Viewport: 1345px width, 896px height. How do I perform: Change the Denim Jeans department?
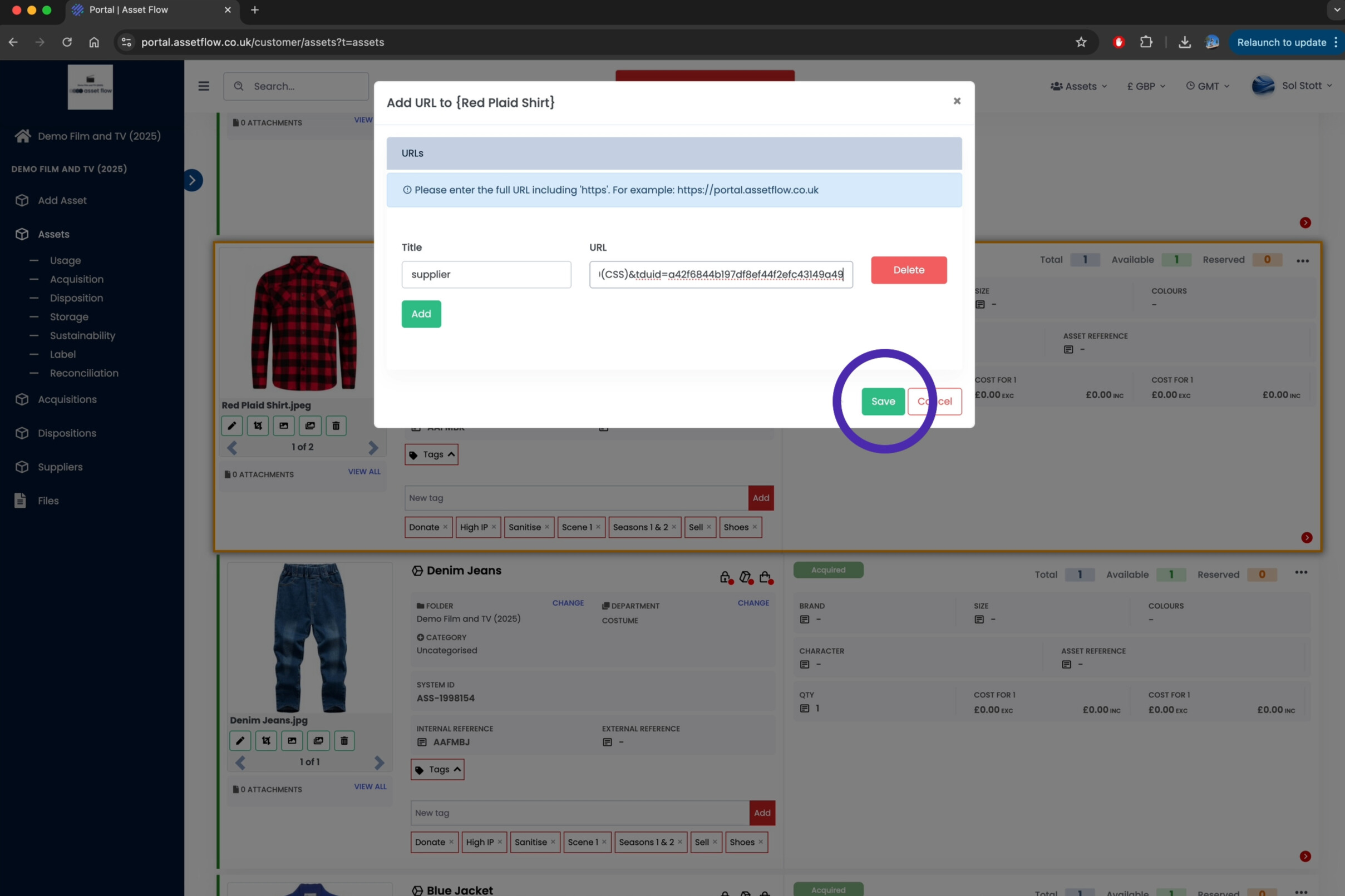click(x=753, y=603)
